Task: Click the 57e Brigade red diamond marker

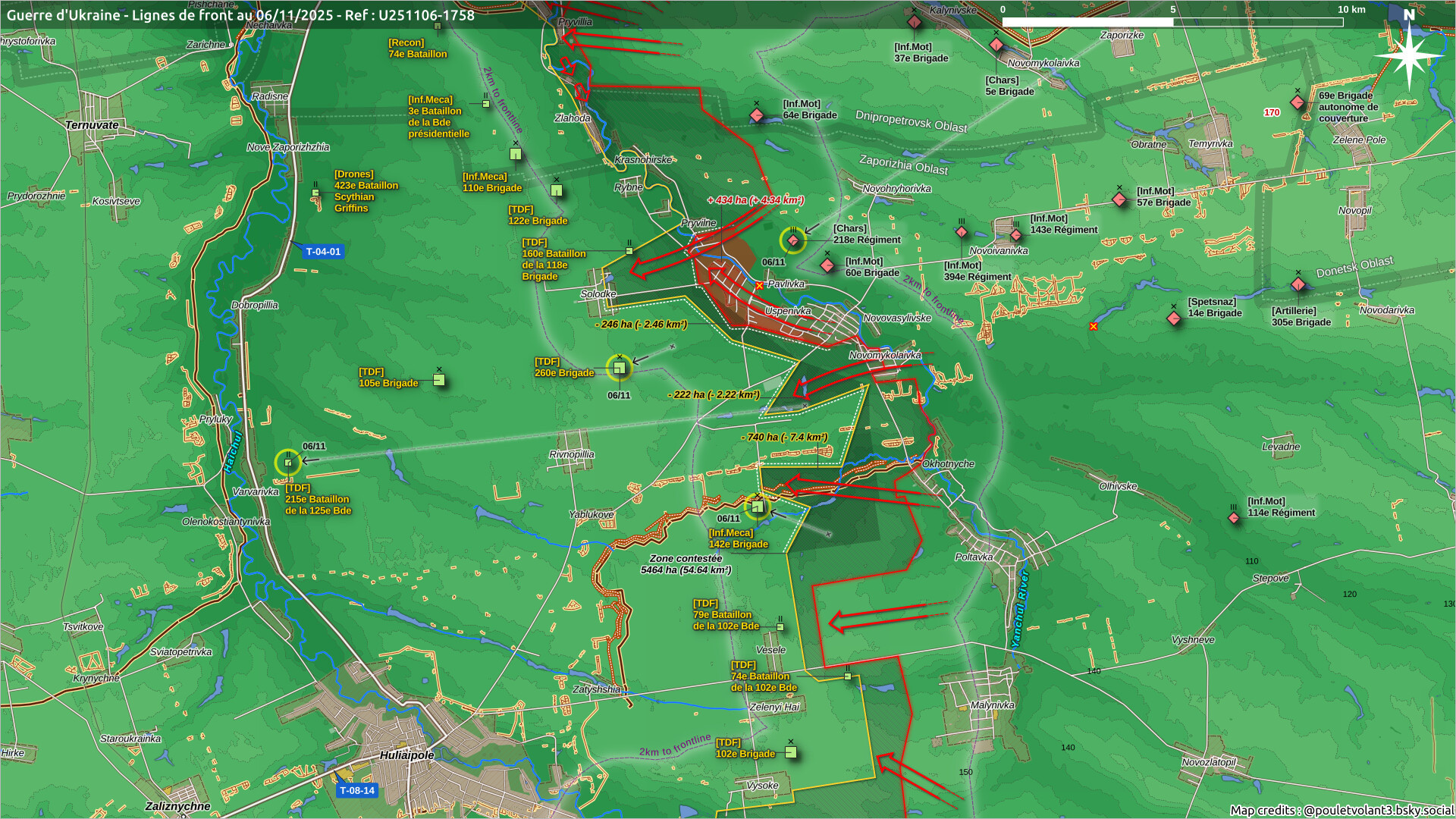Action: pyautogui.click(x=1119, y=199)
